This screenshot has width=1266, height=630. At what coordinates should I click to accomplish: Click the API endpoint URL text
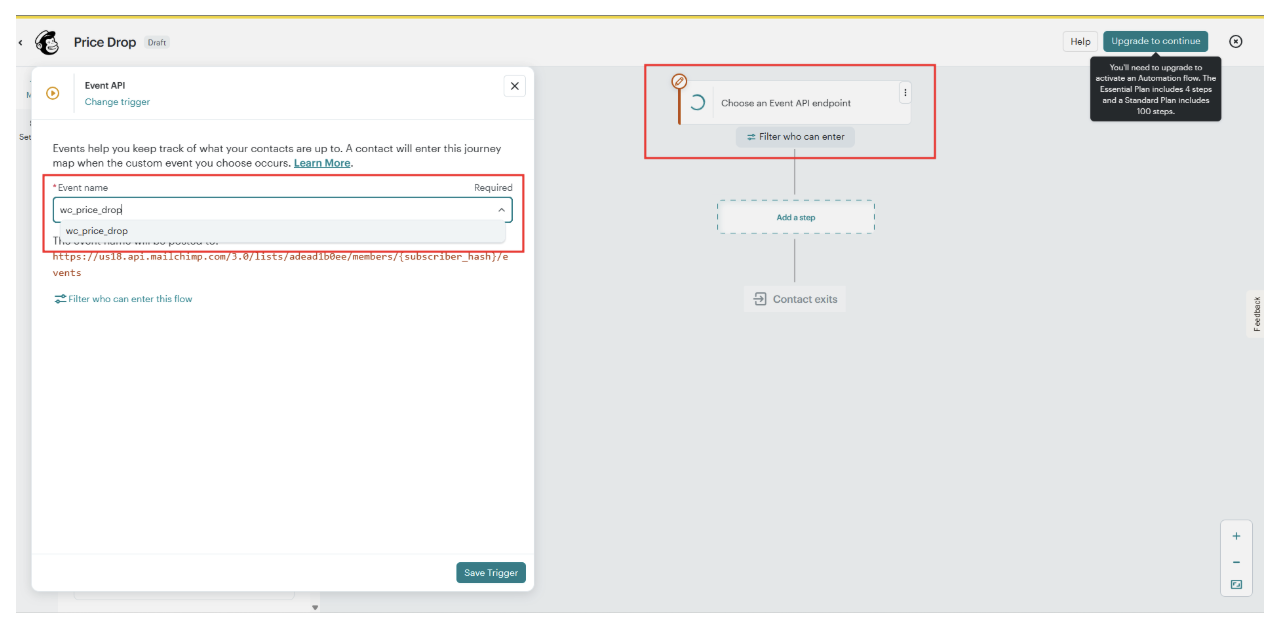(x=280, y=264)
